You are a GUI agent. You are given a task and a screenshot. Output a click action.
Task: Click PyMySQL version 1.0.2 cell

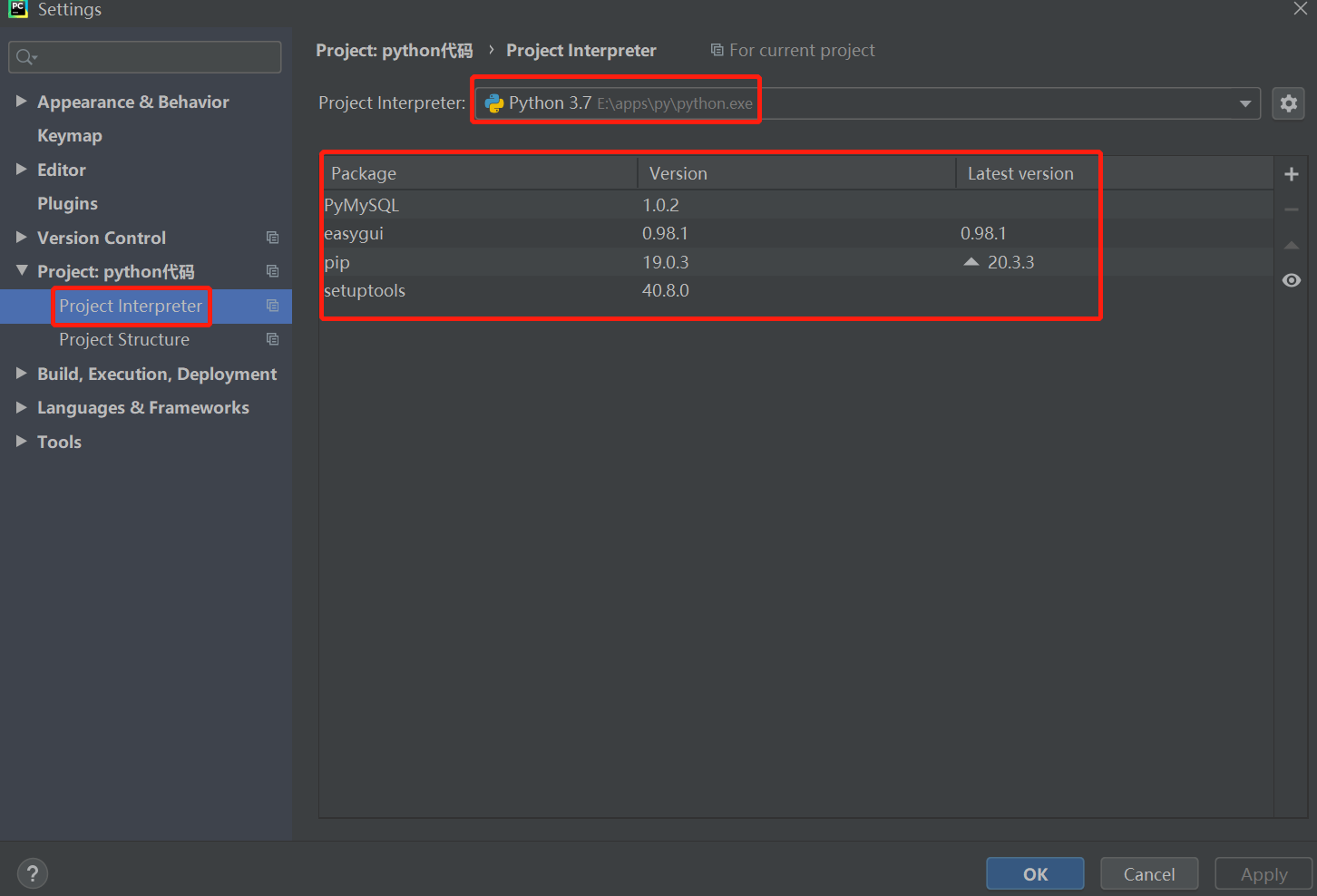660,205
